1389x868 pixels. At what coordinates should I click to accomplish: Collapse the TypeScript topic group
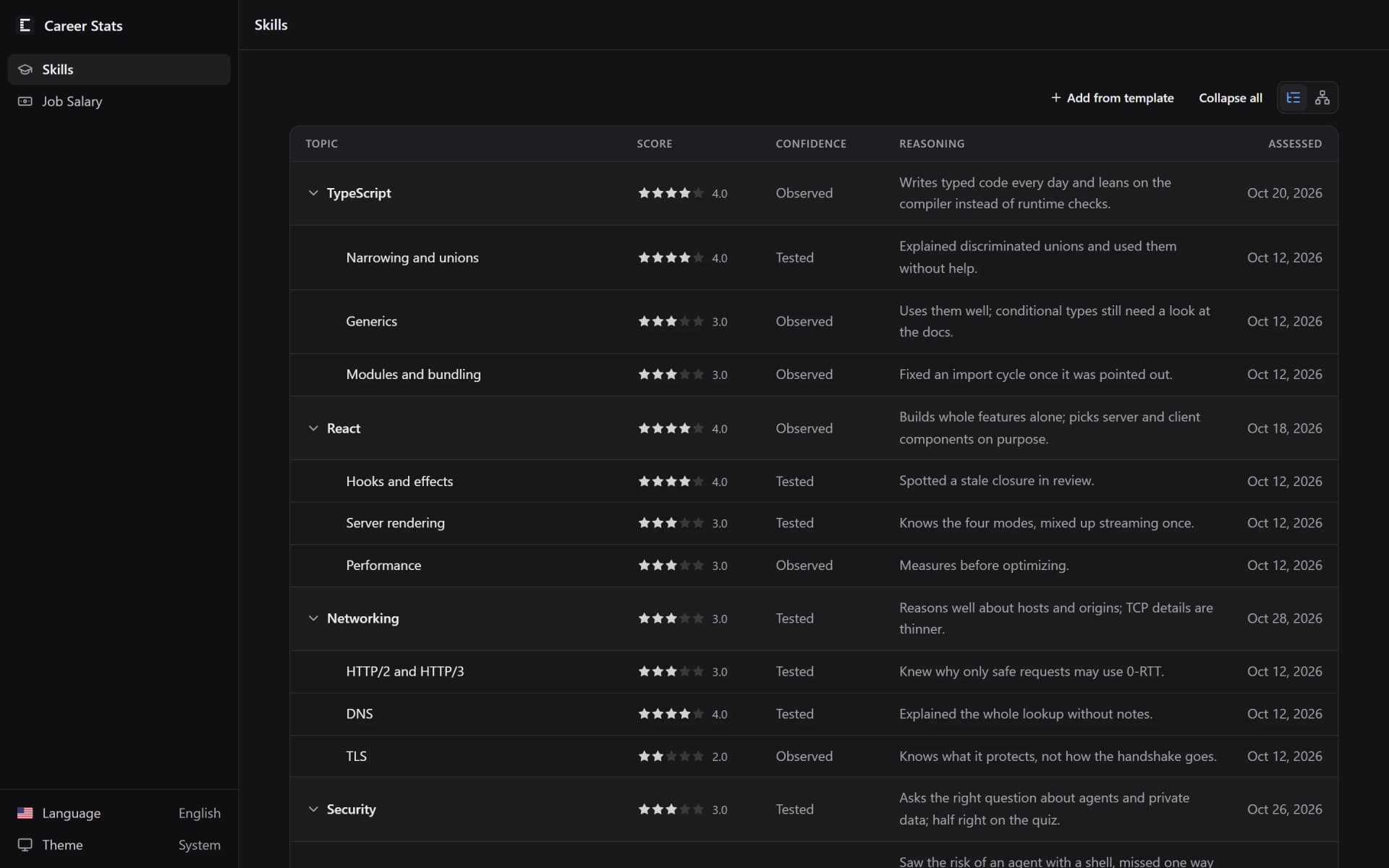tap(313, 193)
